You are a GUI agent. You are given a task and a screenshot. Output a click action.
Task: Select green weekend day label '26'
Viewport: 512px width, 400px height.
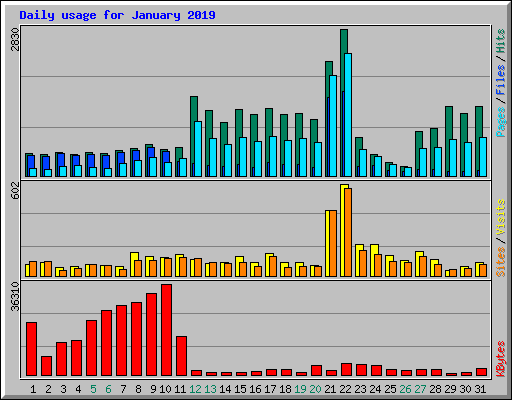[x=406, y=389]
